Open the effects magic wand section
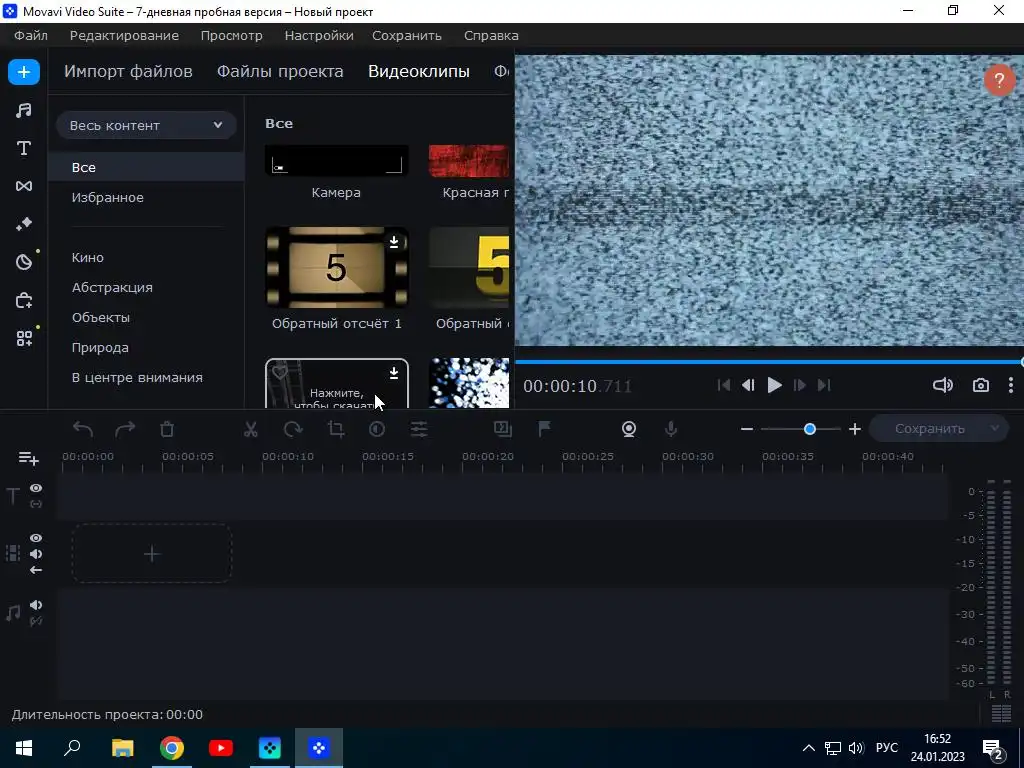 point(24,224)
